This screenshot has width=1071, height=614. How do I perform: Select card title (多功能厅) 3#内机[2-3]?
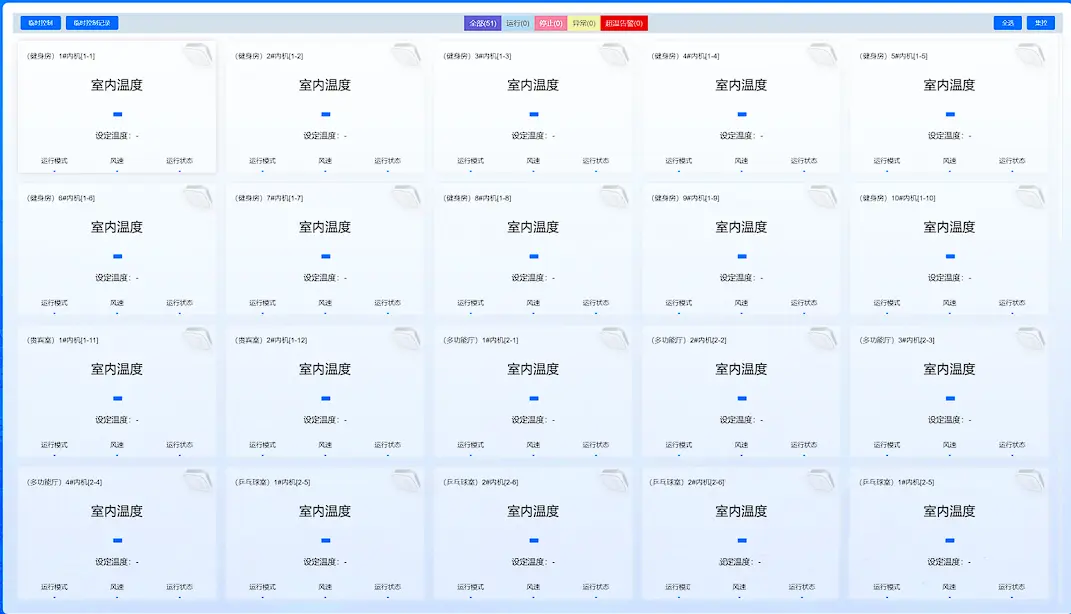(897, 340)
